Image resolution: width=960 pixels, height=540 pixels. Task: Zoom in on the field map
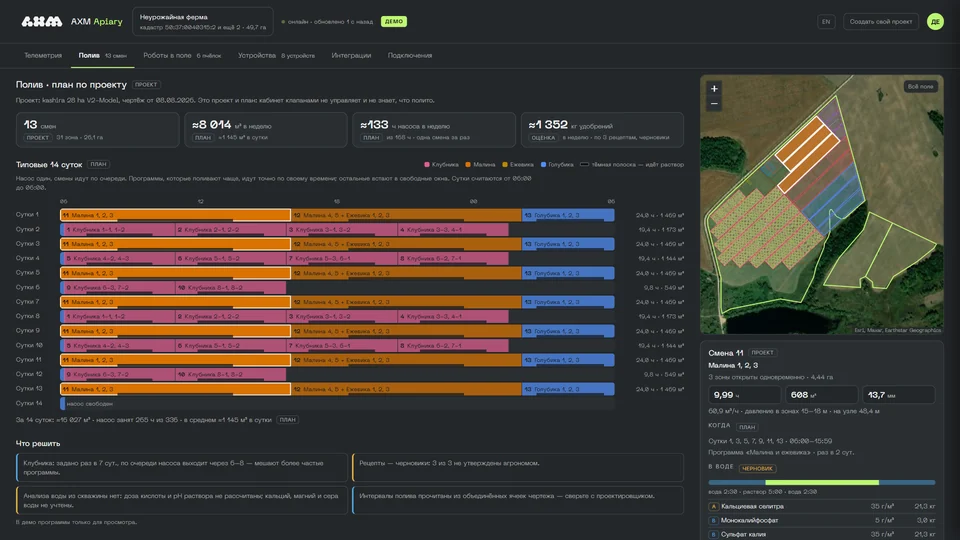[714, 89]
